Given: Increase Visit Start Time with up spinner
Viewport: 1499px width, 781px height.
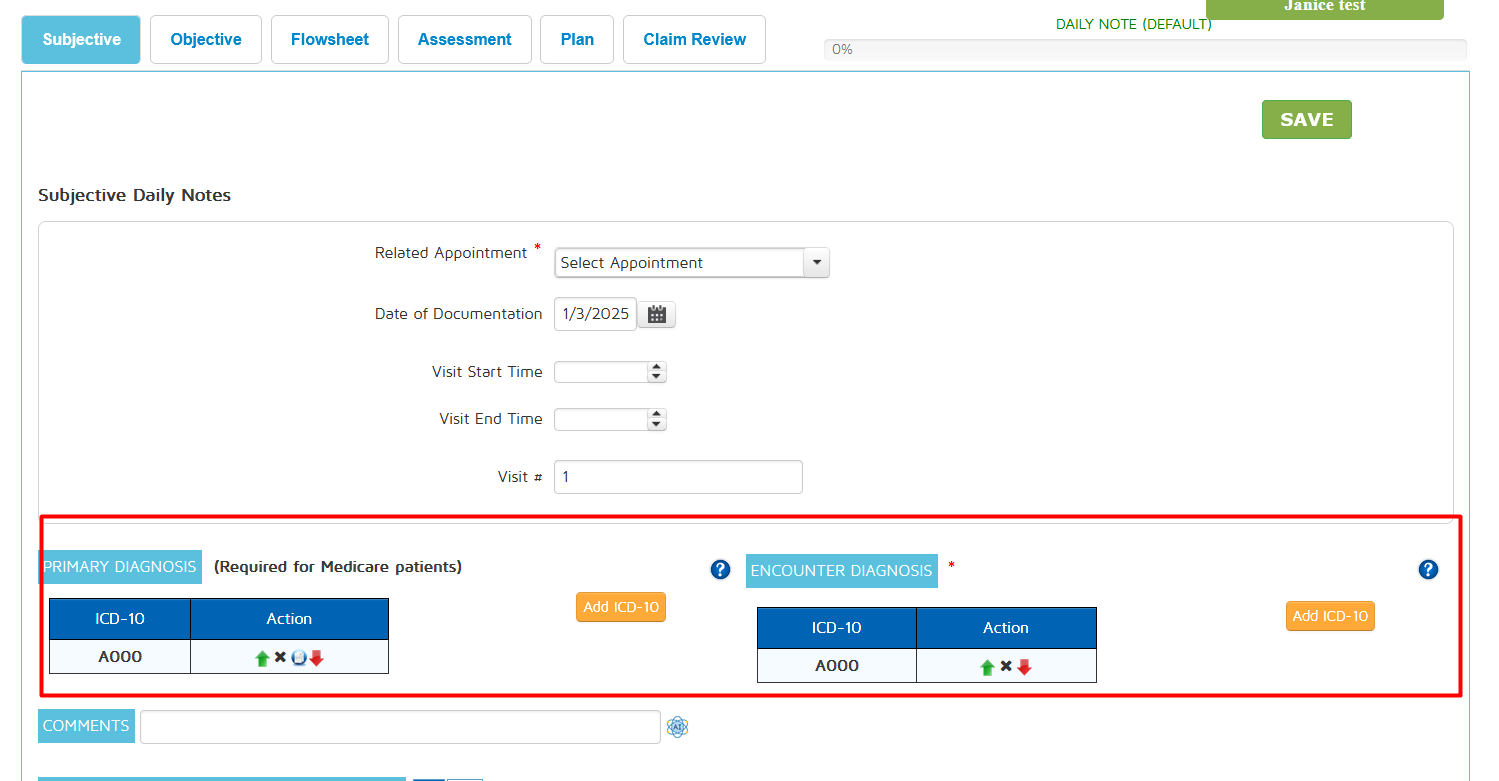Looking at the screenshot, I should 656,367.
